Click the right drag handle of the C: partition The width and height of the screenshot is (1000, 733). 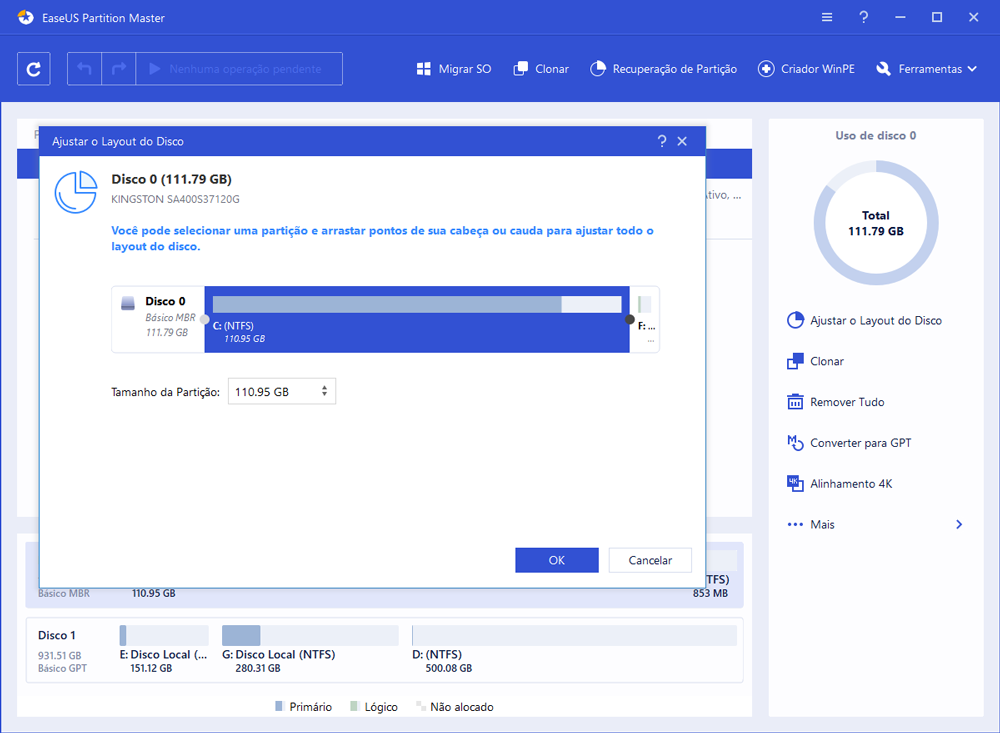pos(630,320)
